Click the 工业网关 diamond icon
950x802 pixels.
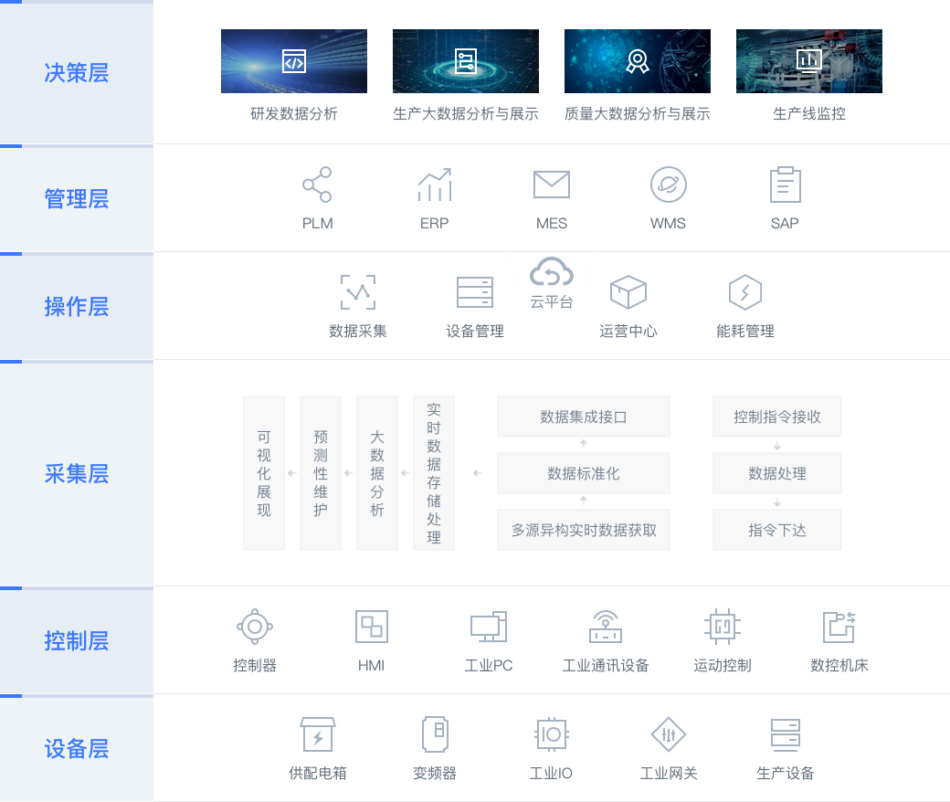point(668,734)
